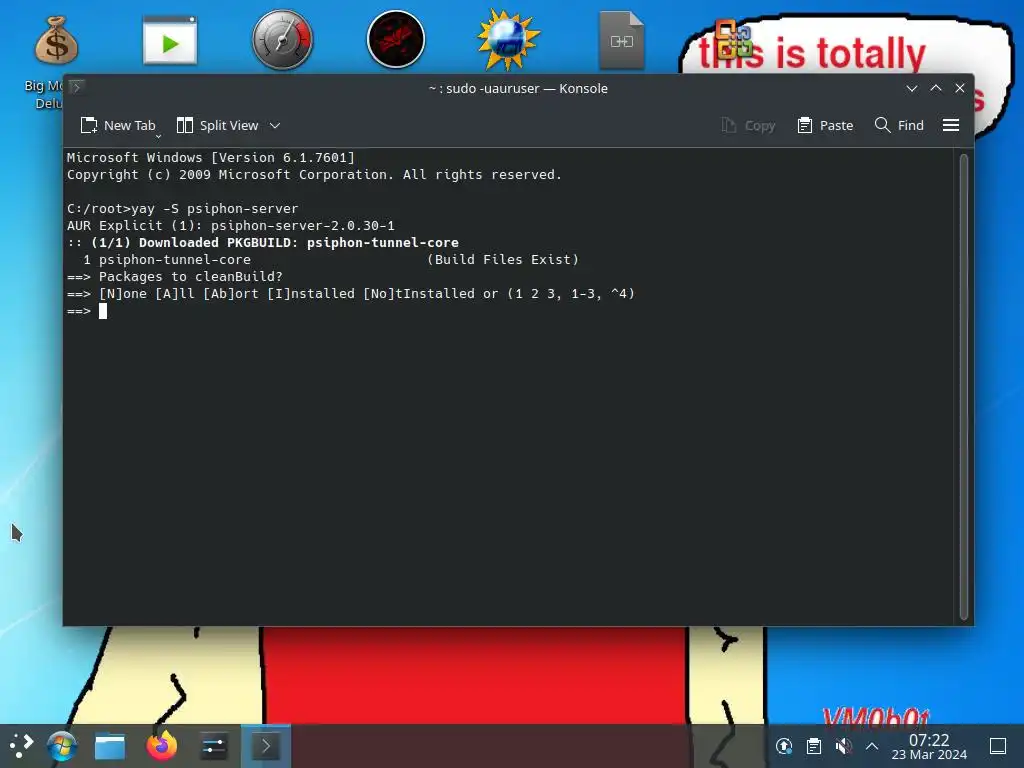
Task: Launch Firefox from the taskbar
Action: point(162,746)
